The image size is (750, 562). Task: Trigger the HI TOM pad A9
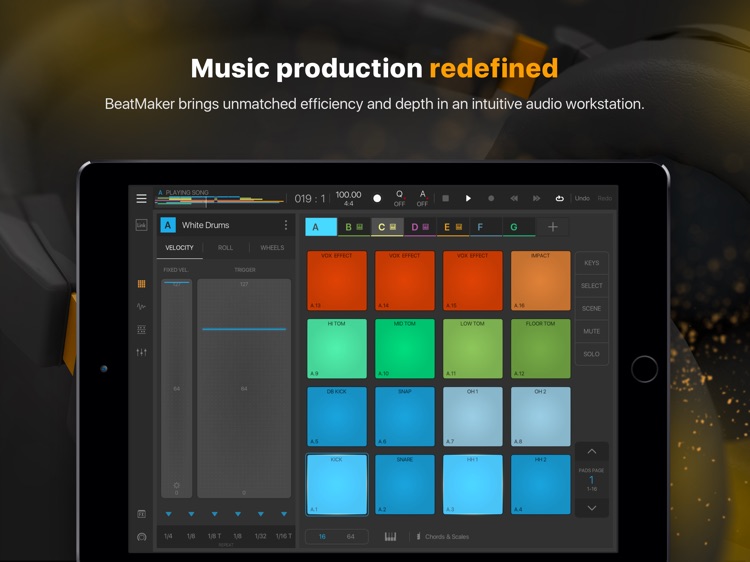(337, 349)
